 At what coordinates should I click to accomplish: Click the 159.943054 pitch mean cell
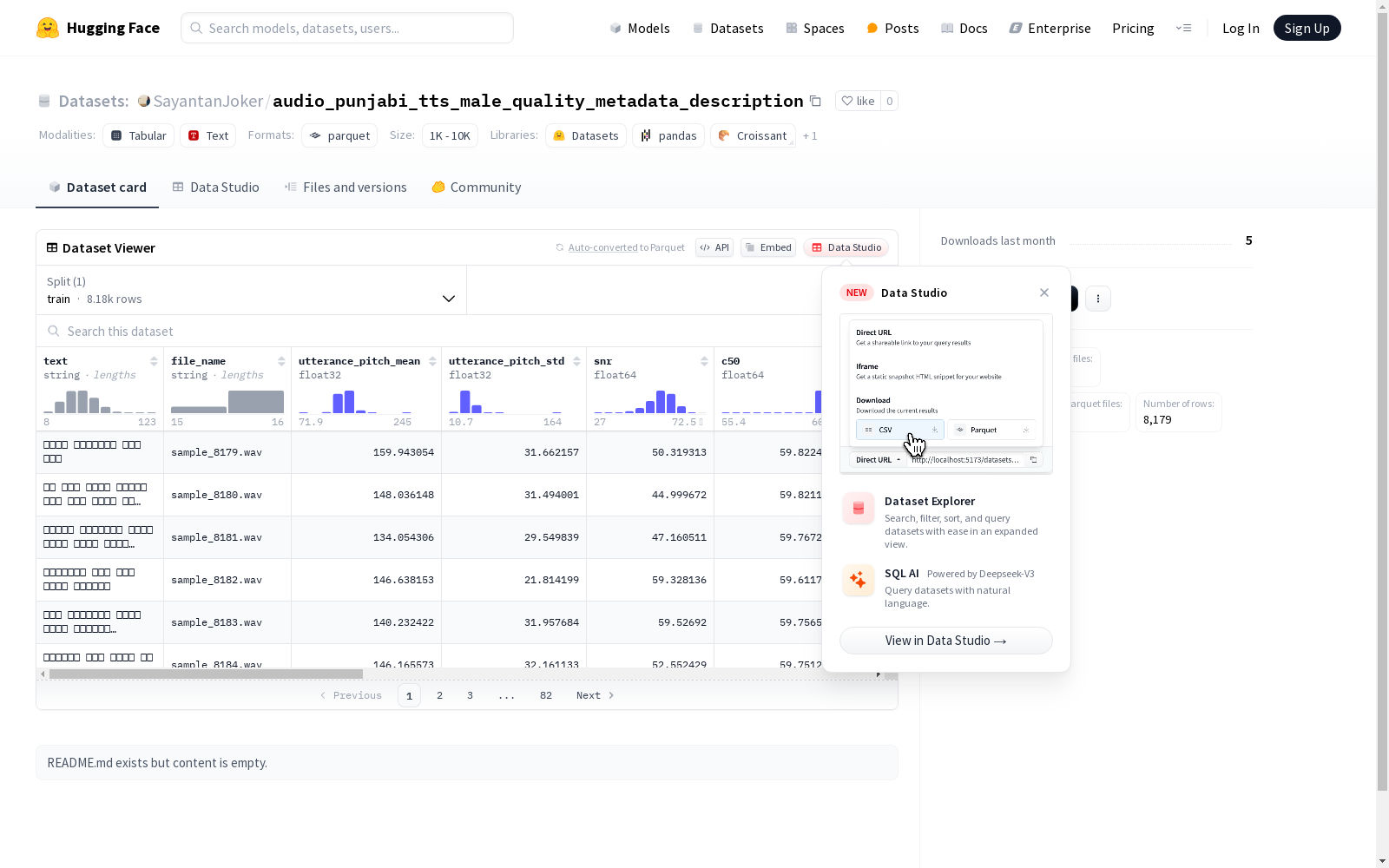click(366, 452)
